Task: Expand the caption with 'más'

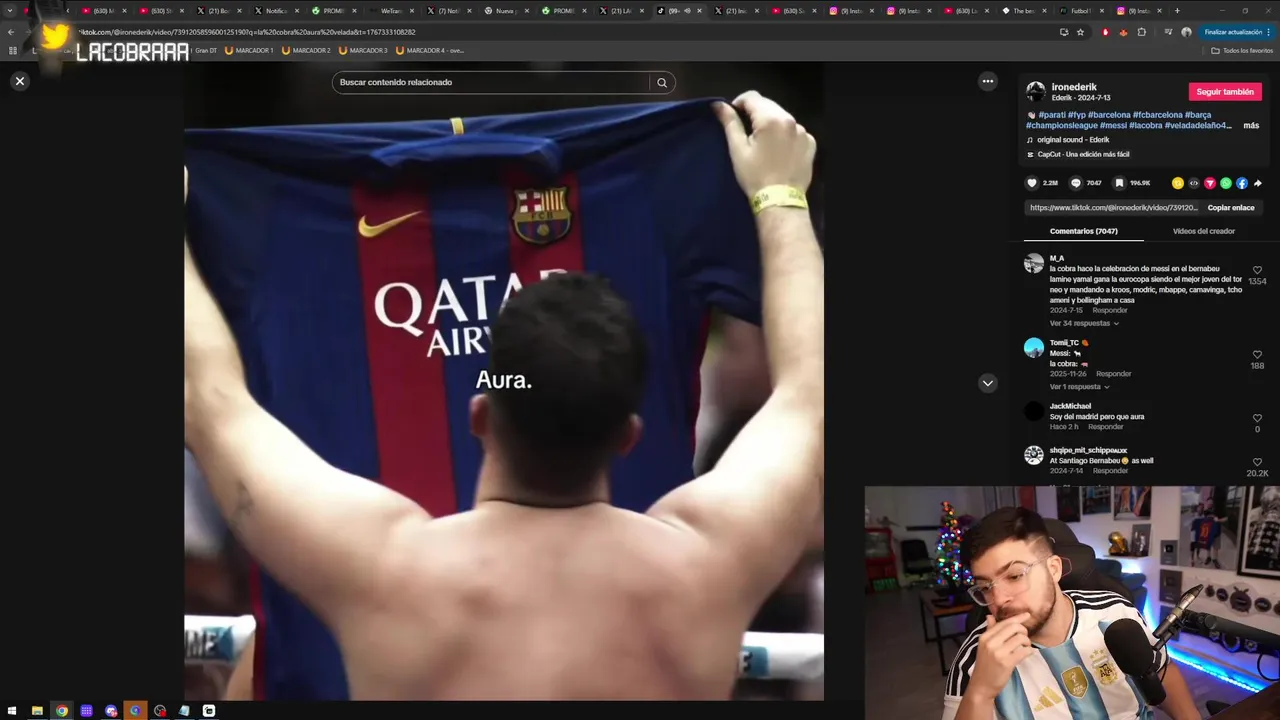Action: pyautogui.click(x=1251, y=126)
